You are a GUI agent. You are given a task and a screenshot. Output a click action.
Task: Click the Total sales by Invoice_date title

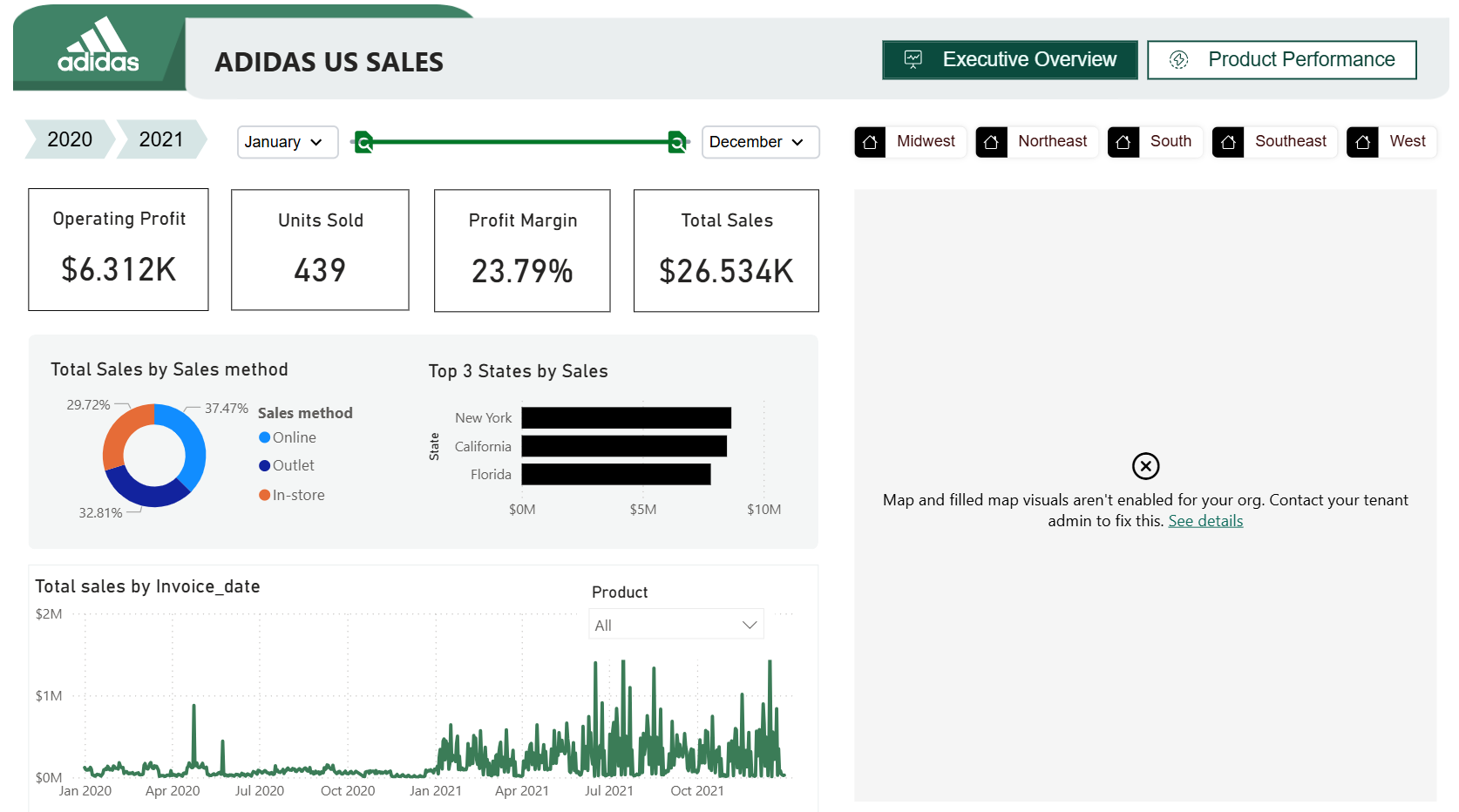coord(147,586)
